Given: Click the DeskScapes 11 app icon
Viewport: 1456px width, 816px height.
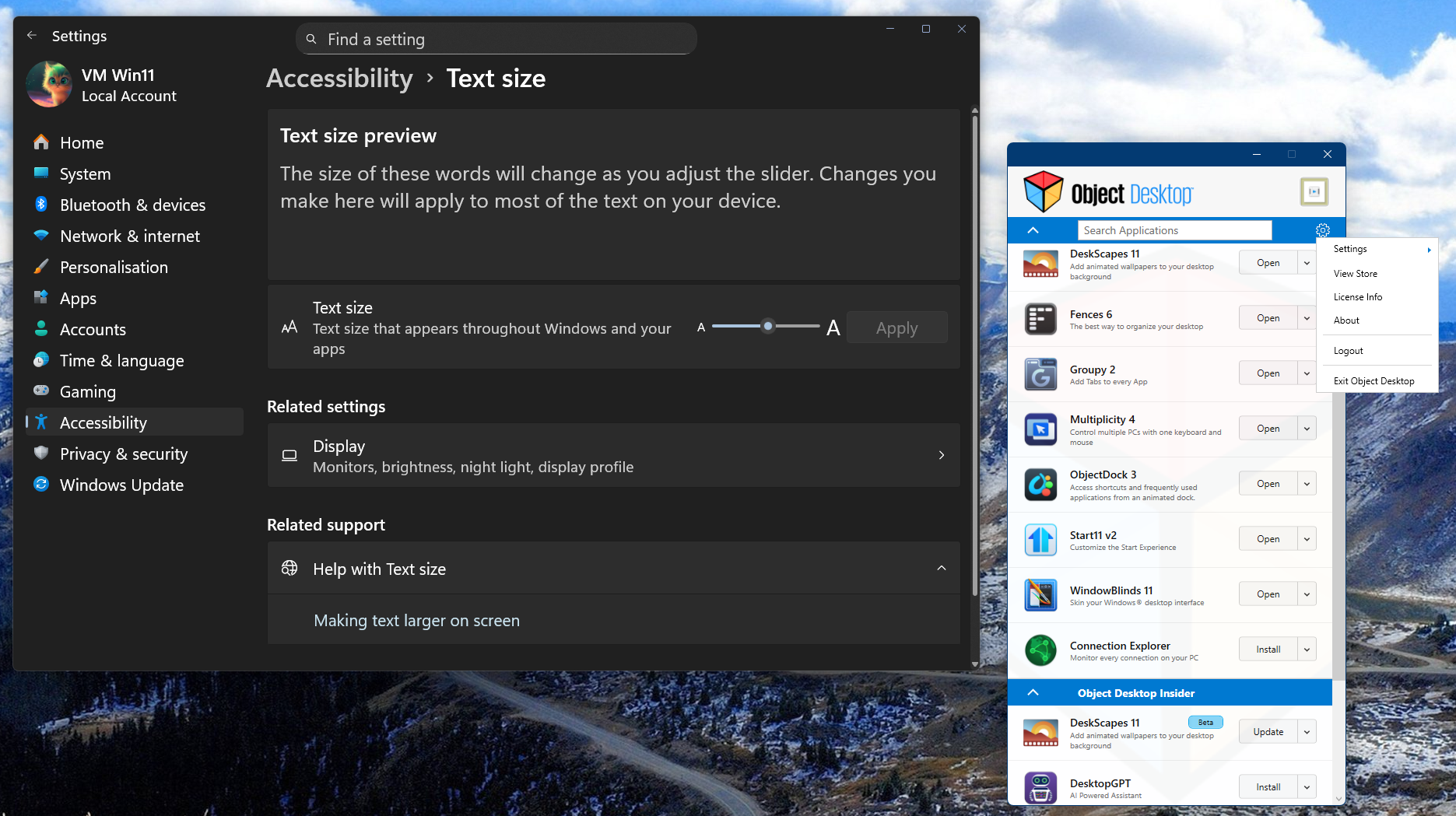Looking at the screenshot, I should [x=1040, y=264].
